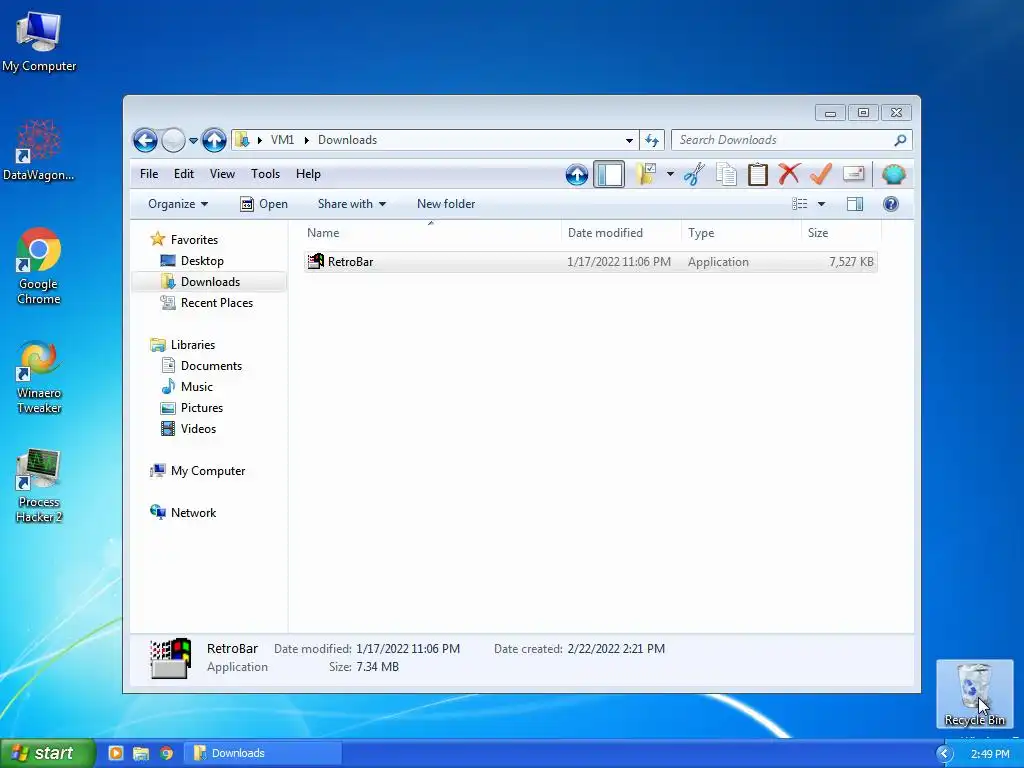
Task: Cut selection with the scissors icon
Action: pyautogui.click(x=695, y=174)
